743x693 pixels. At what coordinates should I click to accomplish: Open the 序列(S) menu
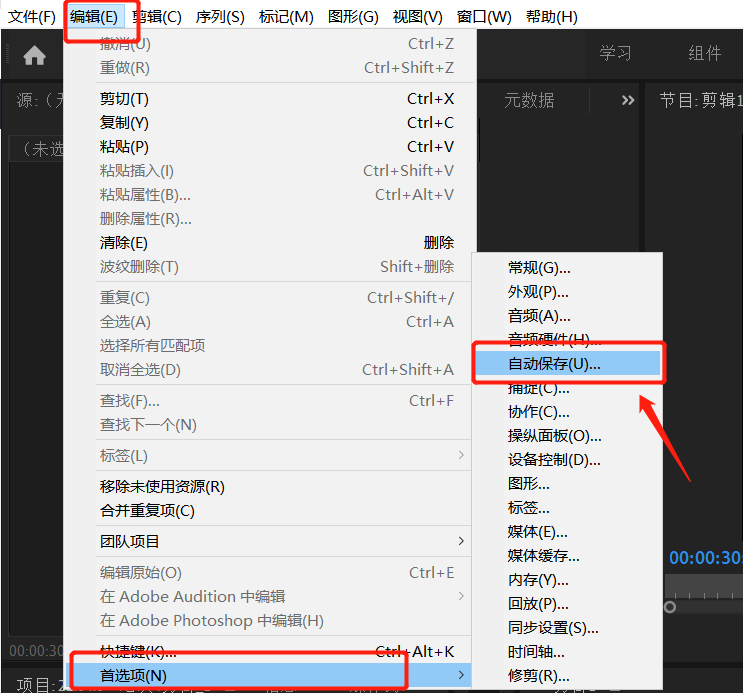coord(220,17)
